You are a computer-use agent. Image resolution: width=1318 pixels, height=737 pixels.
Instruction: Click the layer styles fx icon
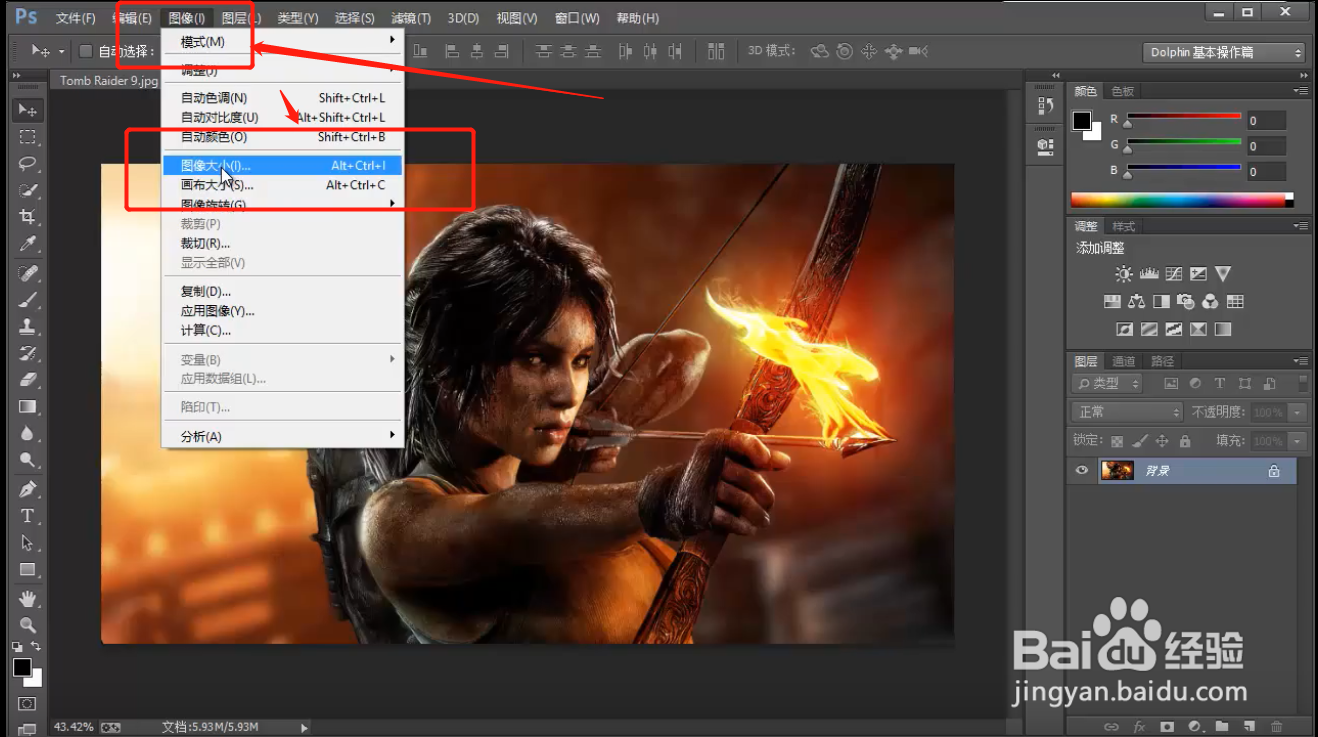click(1139, 726)
